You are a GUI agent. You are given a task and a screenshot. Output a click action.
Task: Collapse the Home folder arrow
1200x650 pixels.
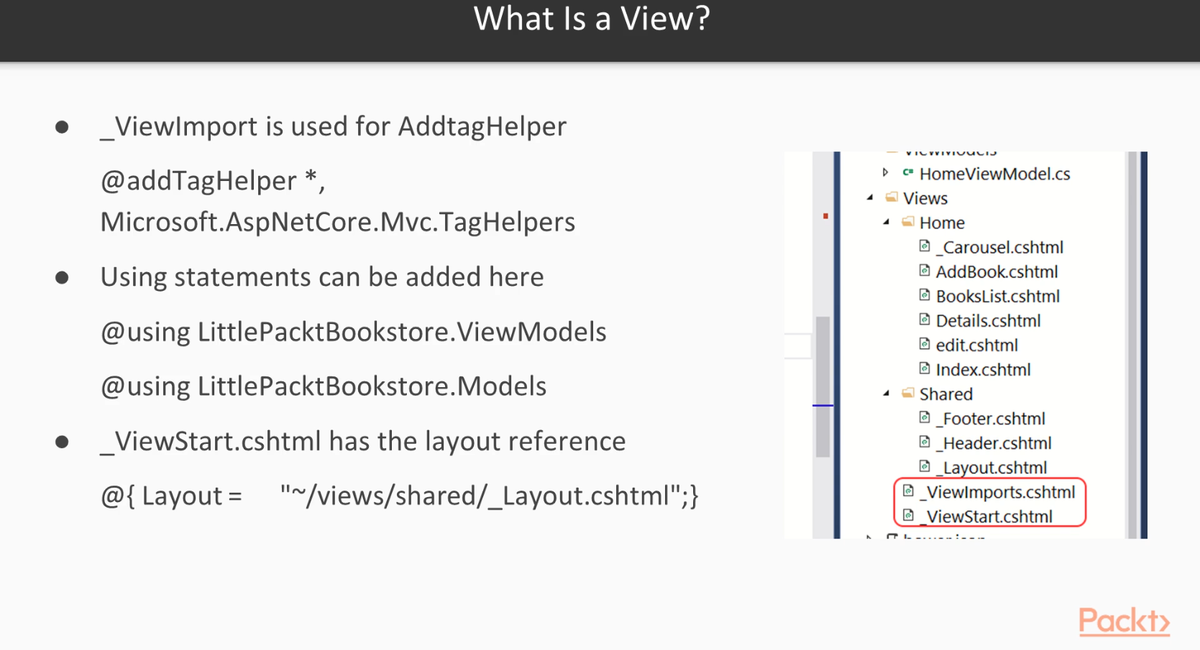point(887,223)
